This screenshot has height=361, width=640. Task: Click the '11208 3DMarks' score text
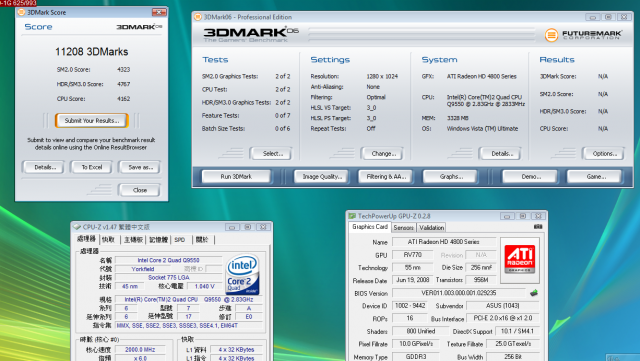coord(91,52)
